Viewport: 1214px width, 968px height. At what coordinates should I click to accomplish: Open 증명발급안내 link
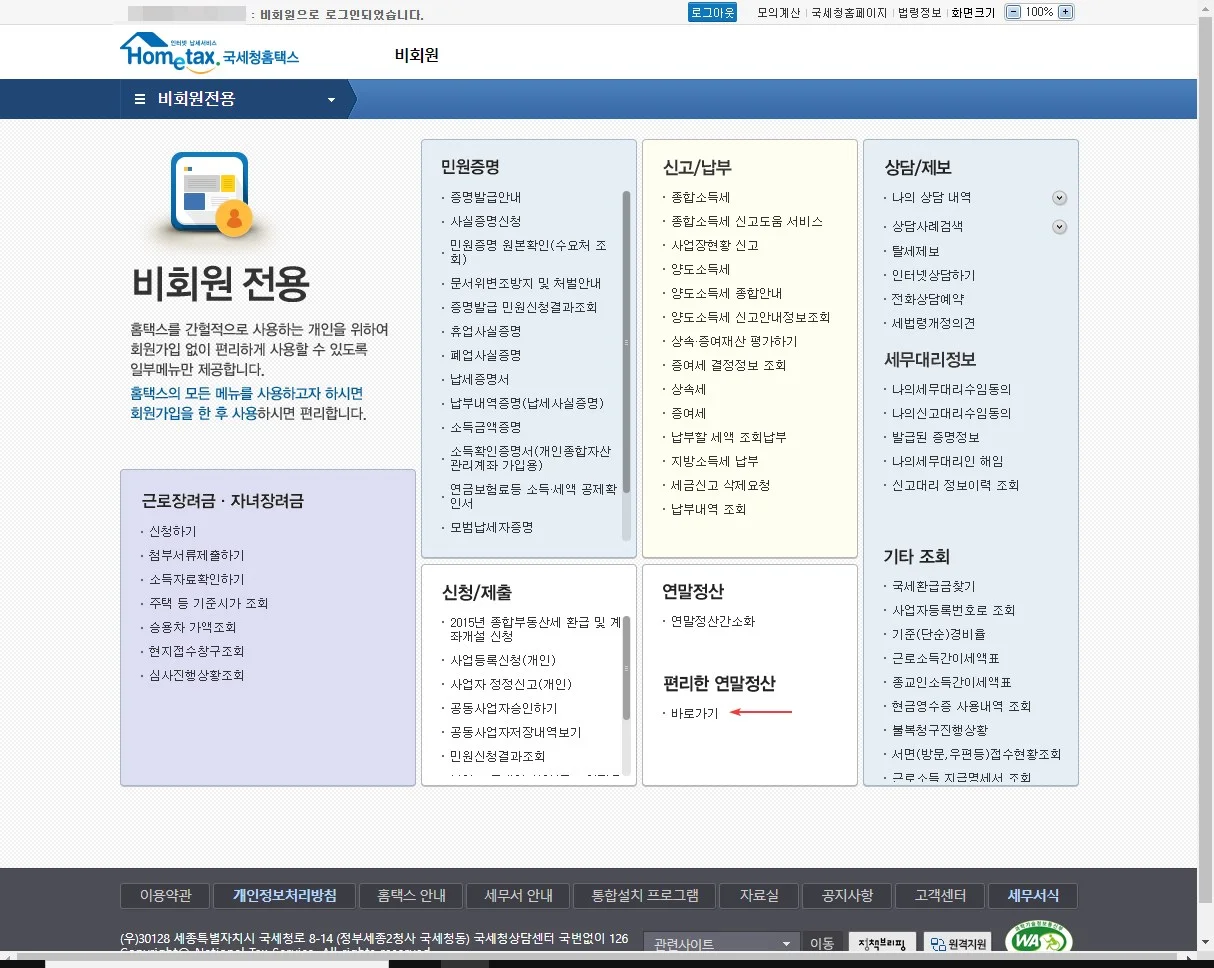[x=485, y=197]
